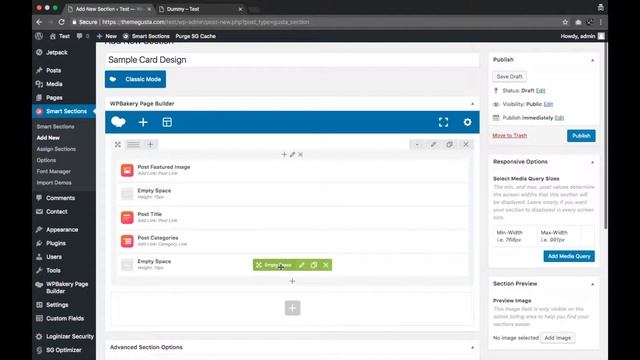
Task: Open WPBakery page settings gear
Action: click(467, 122)
